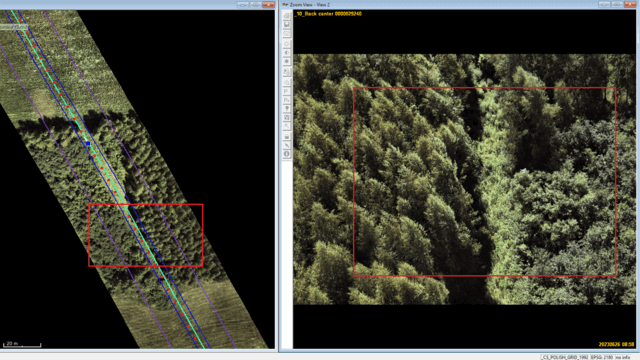This screenshot has height=360, width=640.
Task: Click the save (floppy disk) toolbar icon
Action: coord(287,24)
